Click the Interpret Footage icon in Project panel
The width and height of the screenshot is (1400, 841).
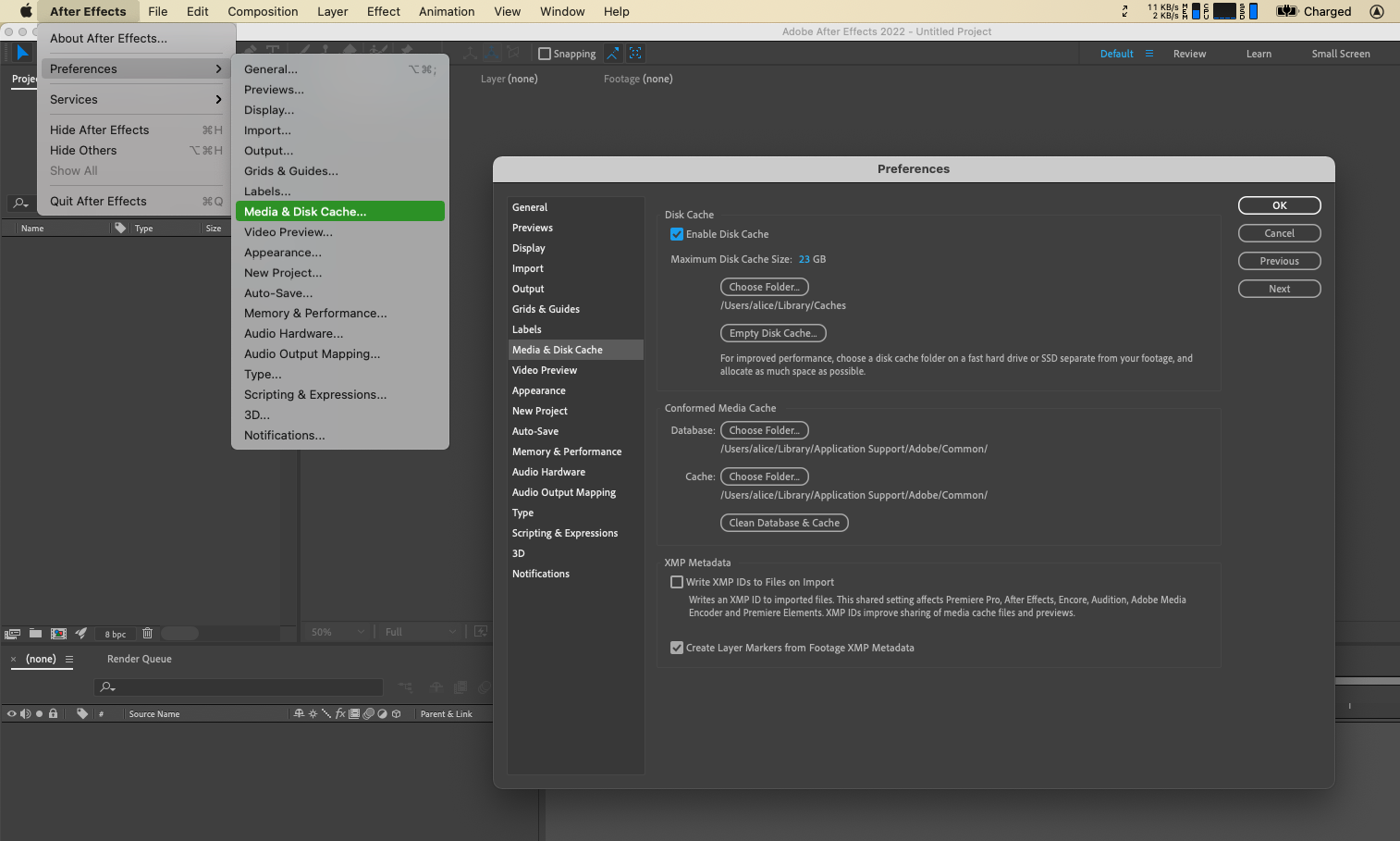(x=12, y=634)
